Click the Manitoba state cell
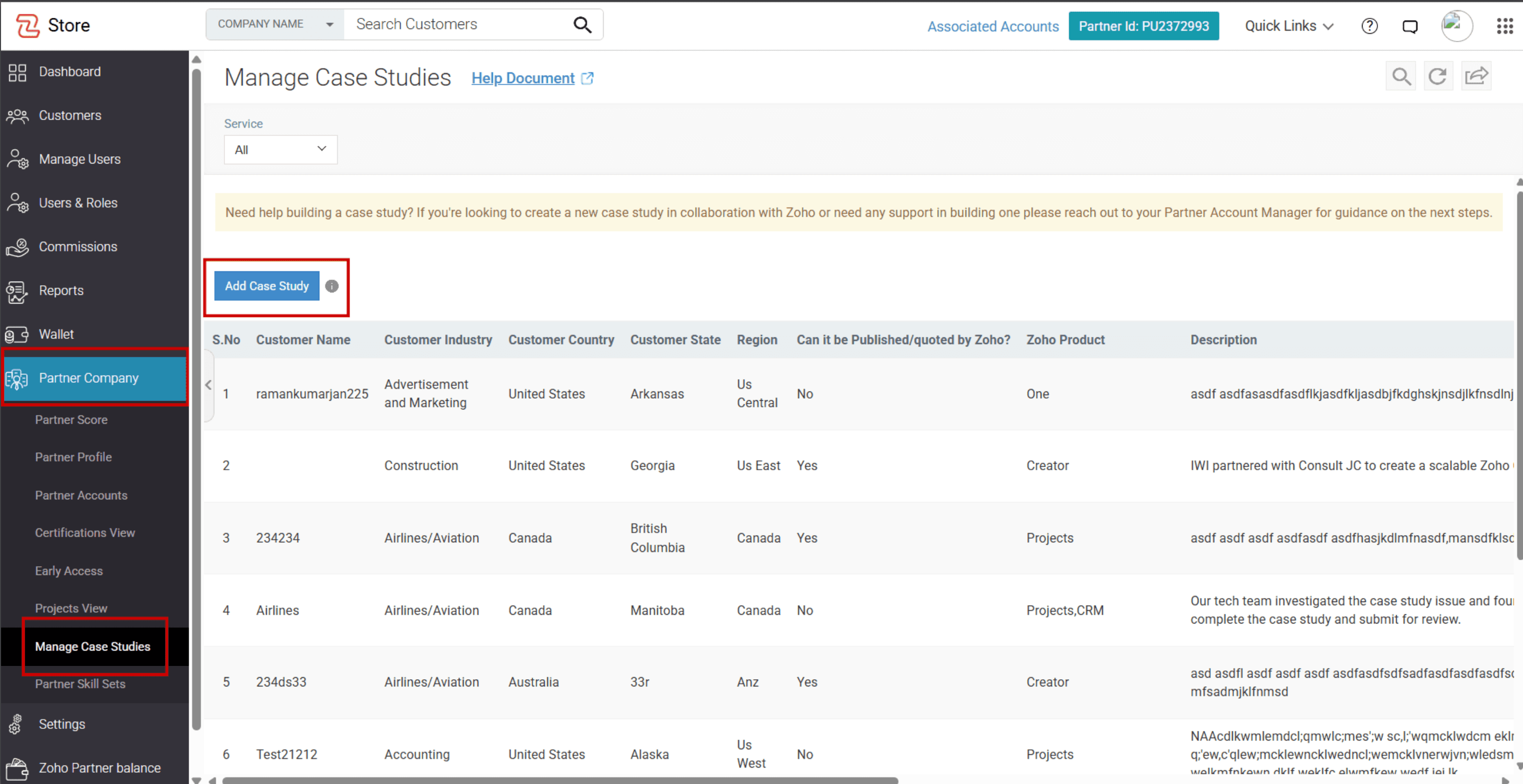The height and width of the screenshot is (784, 1523). (657, 610)
